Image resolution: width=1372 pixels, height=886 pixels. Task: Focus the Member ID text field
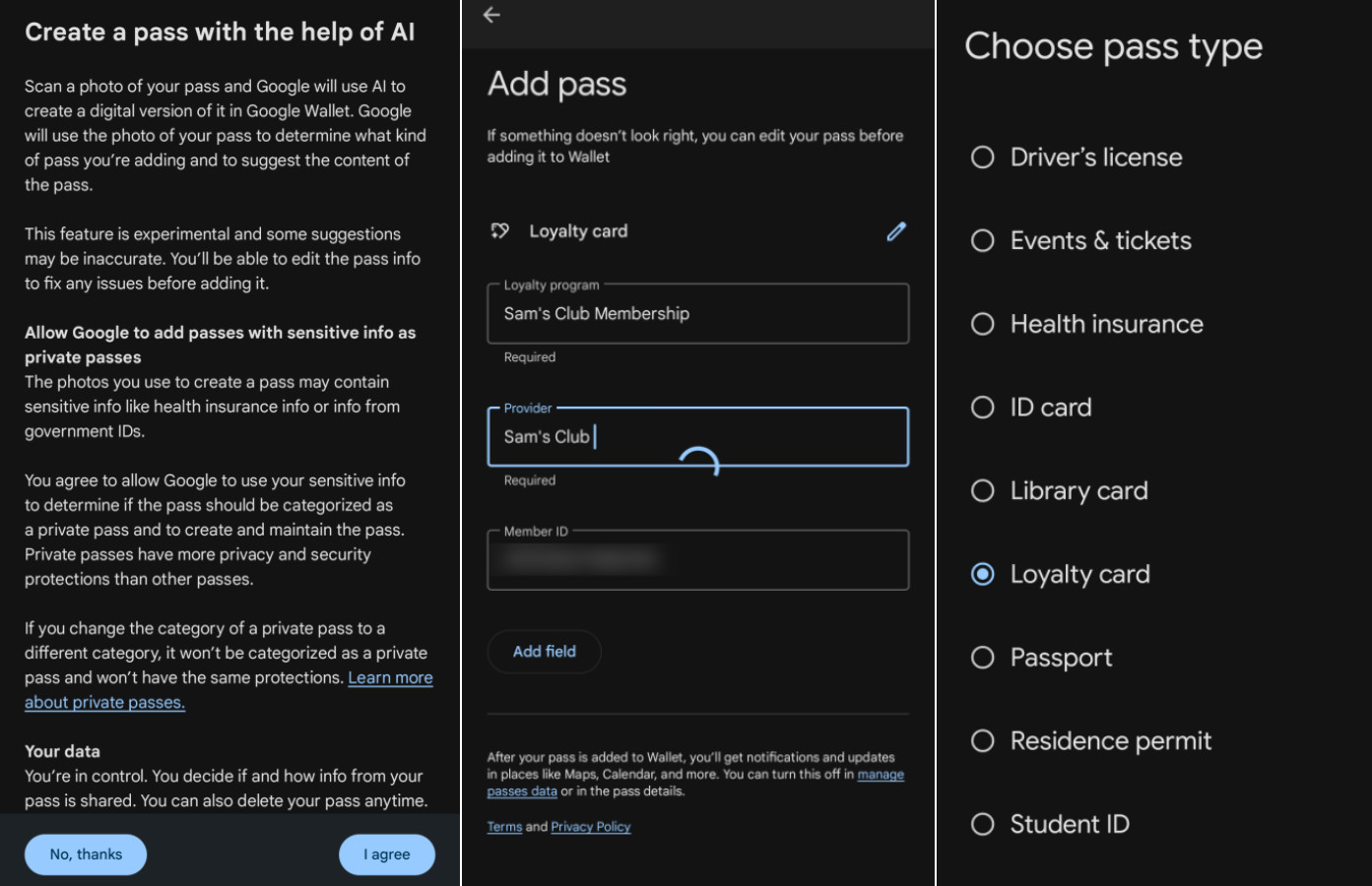point(697,561)
